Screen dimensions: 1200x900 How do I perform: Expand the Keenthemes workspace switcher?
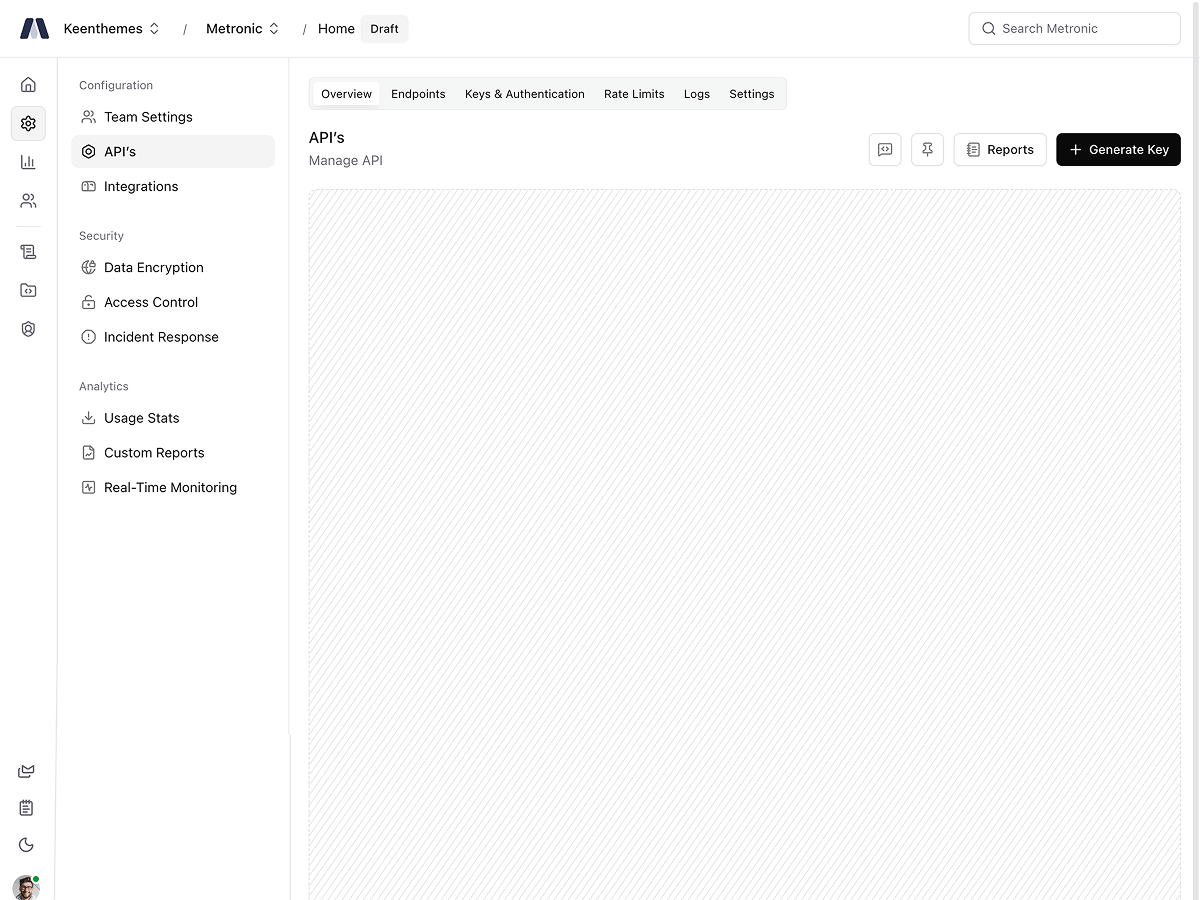(x=111, y=29)
